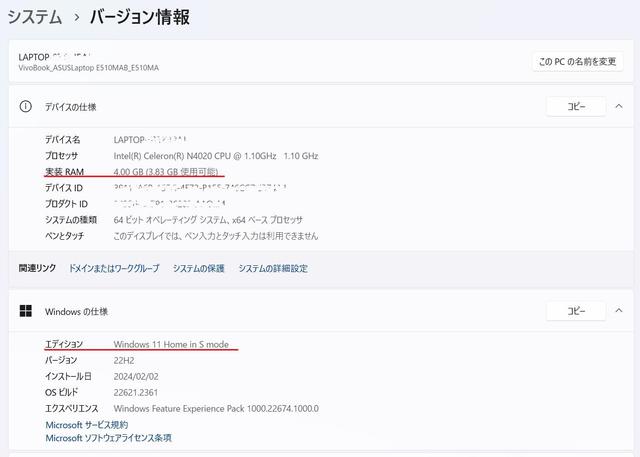Collapse the デバイスの仕様 section chevron
The height and width of the screenshot is (457, 640).
(619, 106)
